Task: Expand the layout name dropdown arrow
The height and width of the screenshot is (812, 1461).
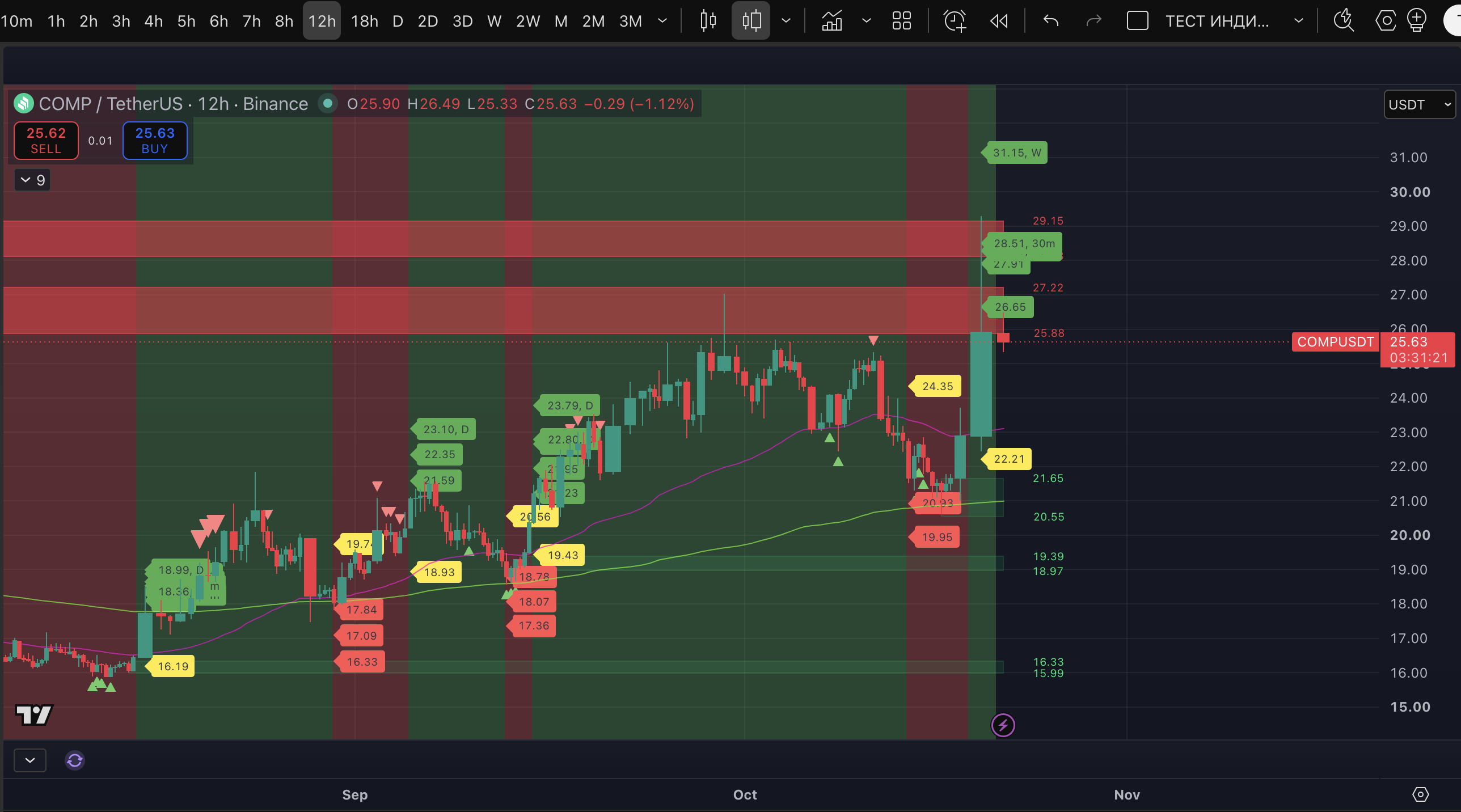Action: pyautogui.click(x=1298, y=21)
